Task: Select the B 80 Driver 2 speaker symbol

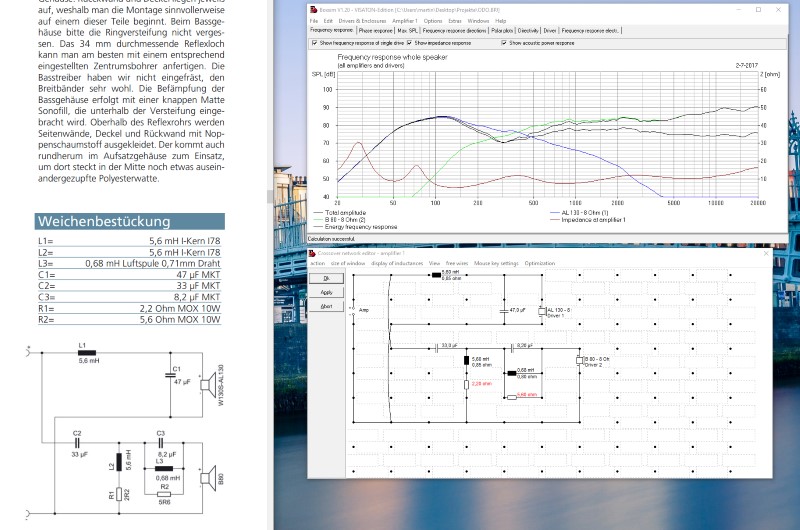Action: coord(579,360)
